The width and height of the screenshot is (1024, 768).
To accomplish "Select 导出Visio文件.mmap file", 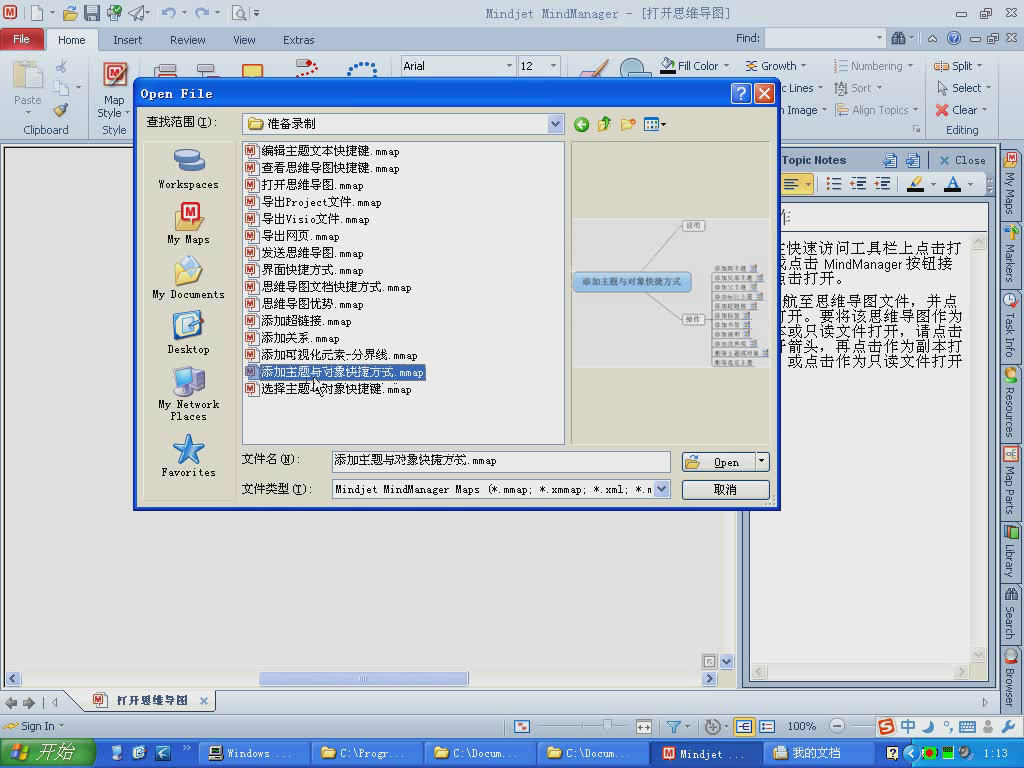I will click(307, 219).
